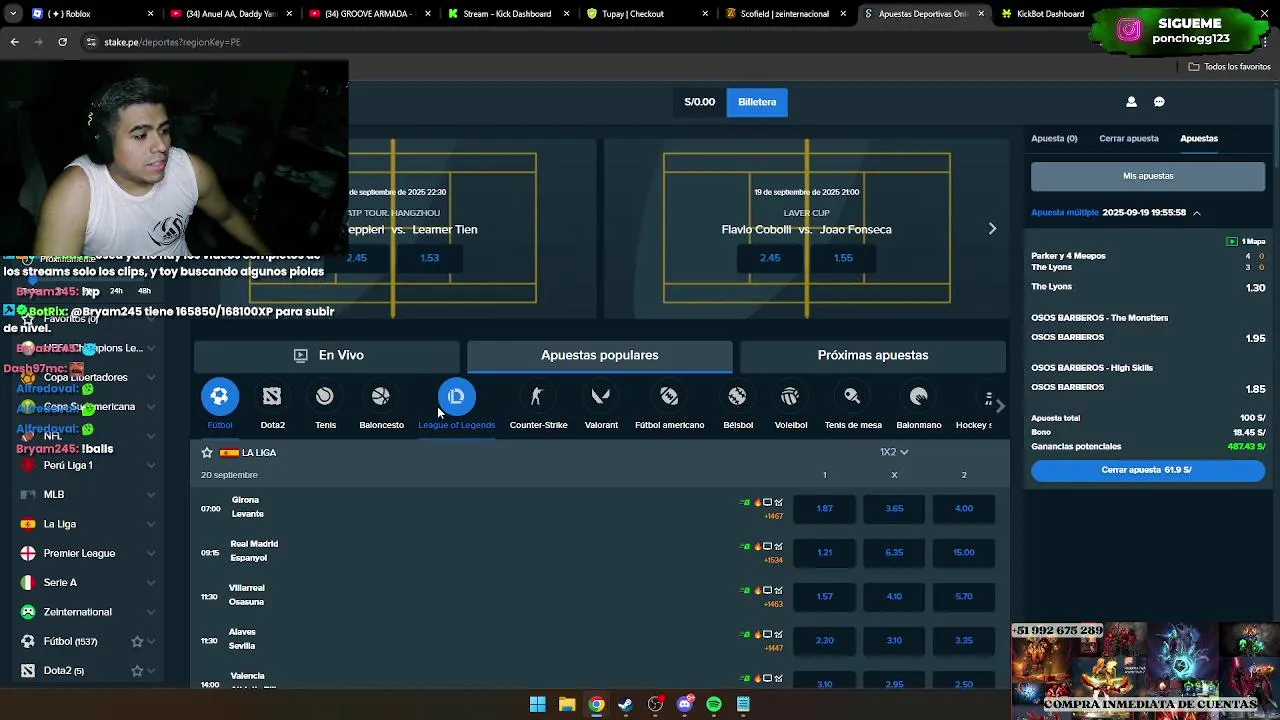Click the Billetera button
Screen dimensions: 1280x720
[757, 102]
